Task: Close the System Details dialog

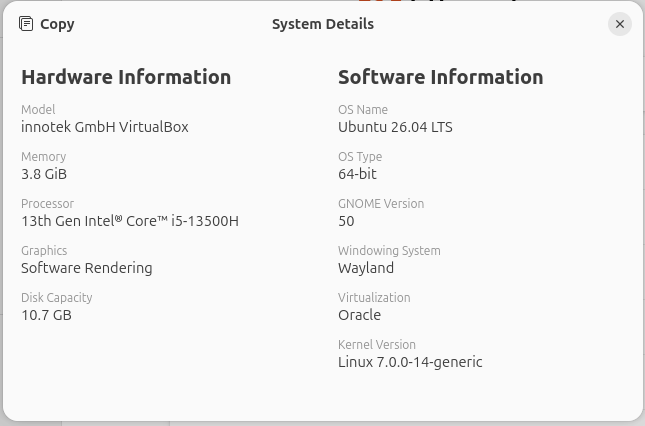Action: (619, 24)
